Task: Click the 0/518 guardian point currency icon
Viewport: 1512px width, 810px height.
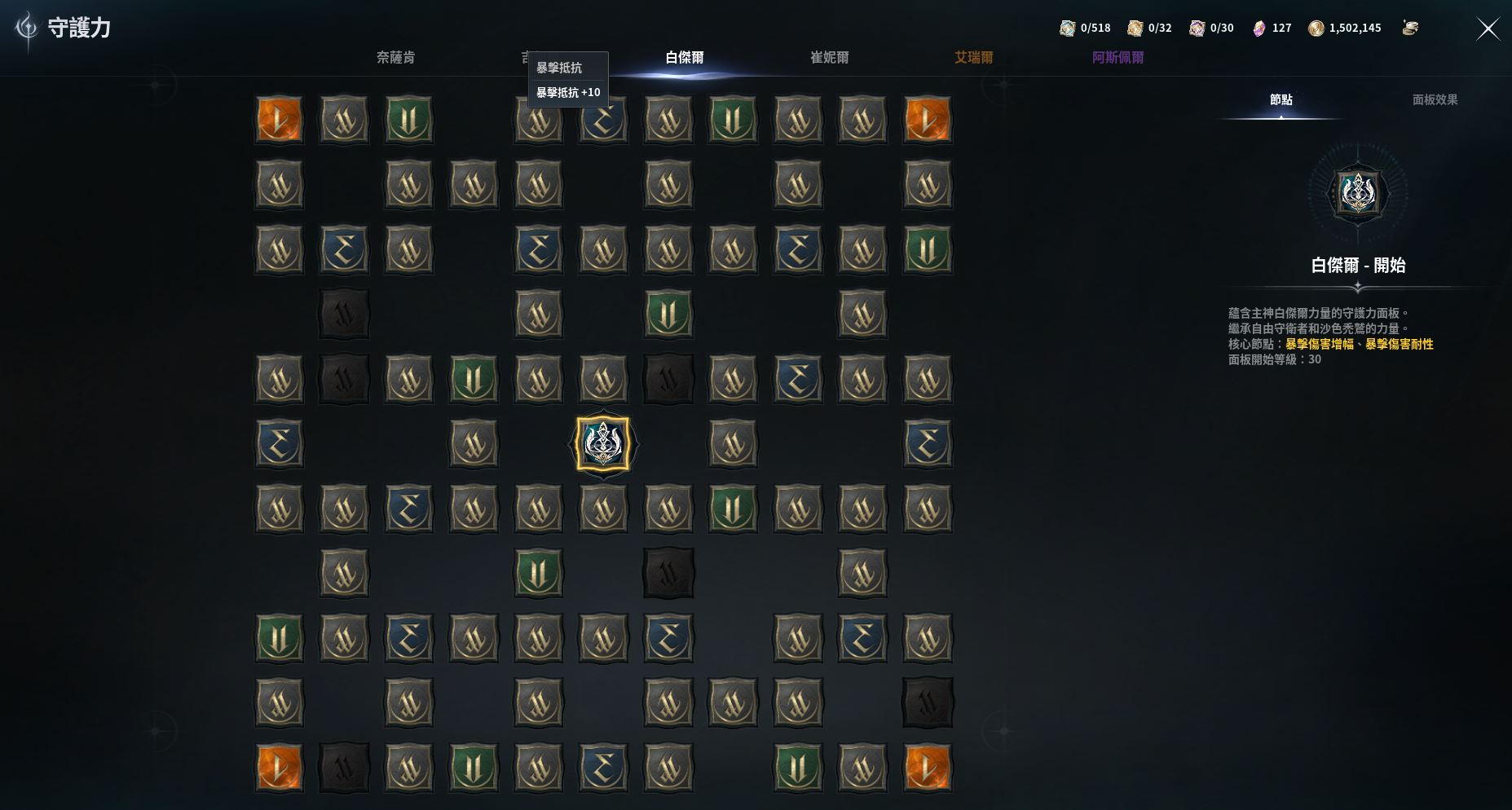Action: [x=1067, y=29]
